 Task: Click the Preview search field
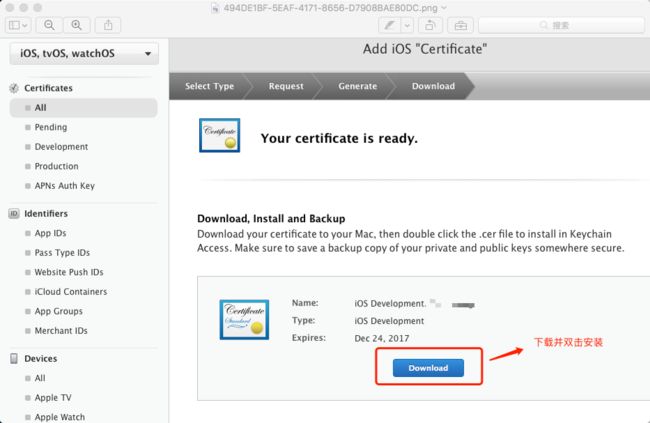click(x=561, y=25)
